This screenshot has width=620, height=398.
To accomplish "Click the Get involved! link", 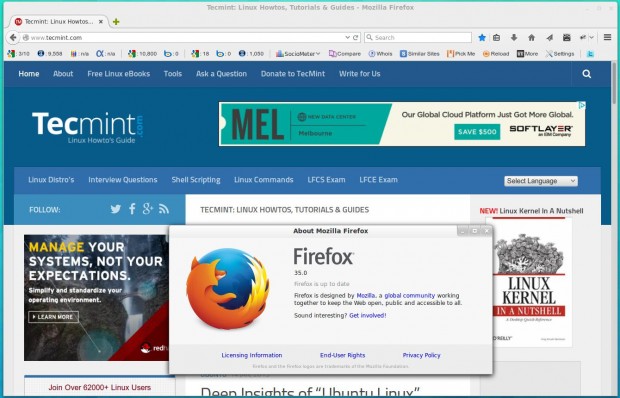I will [x=368, y=315].
